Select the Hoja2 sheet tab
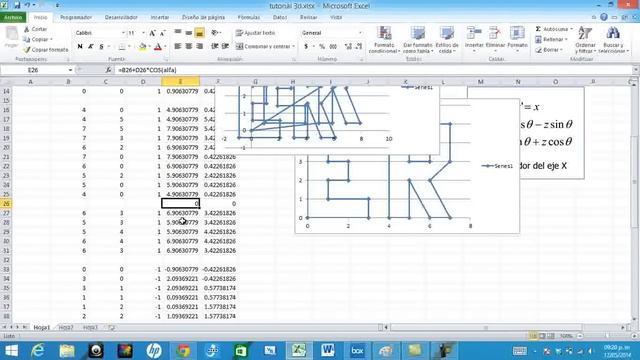This screenshot has width=640, height=360. [x=66, y=327]
